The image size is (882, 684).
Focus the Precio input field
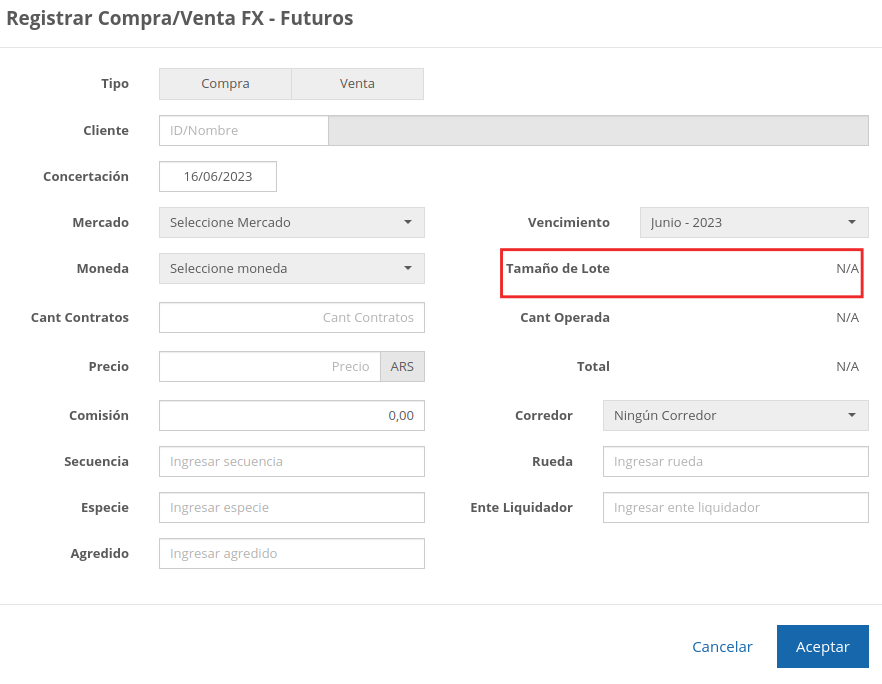(269, 367)
